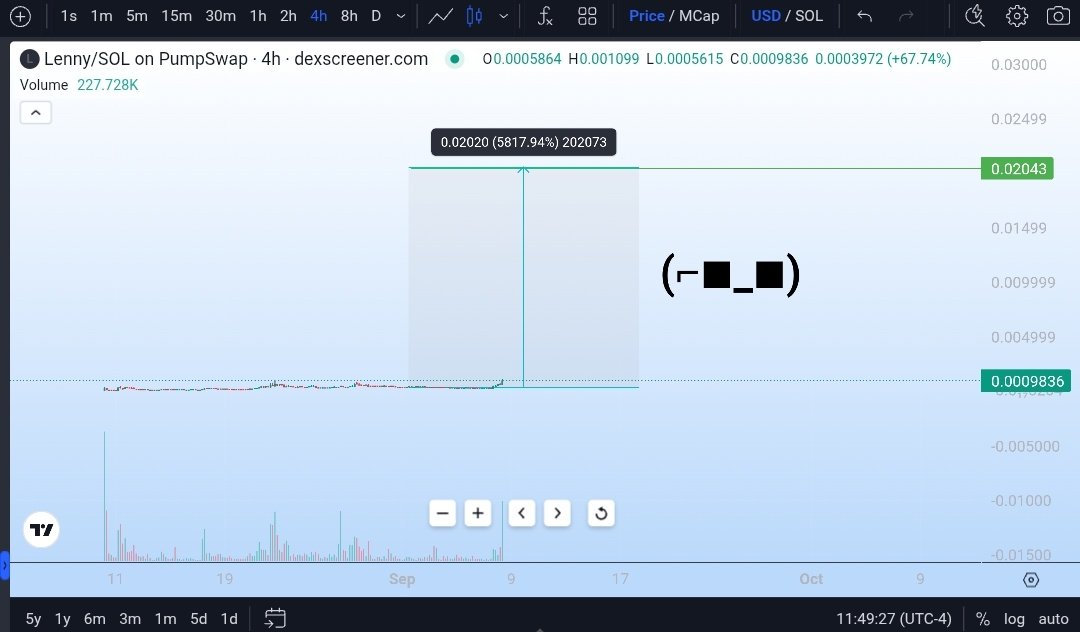Set date range to 5d

(x=198, y=619)
